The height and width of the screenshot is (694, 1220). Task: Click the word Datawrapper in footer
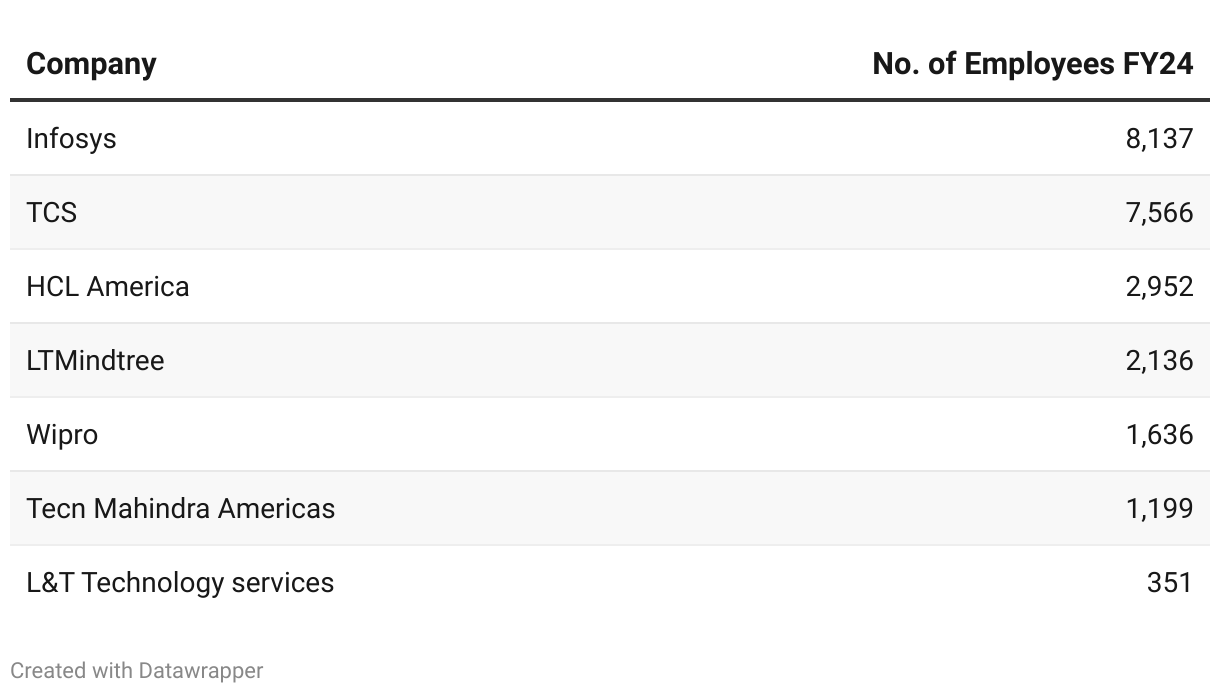click(200, 670)
